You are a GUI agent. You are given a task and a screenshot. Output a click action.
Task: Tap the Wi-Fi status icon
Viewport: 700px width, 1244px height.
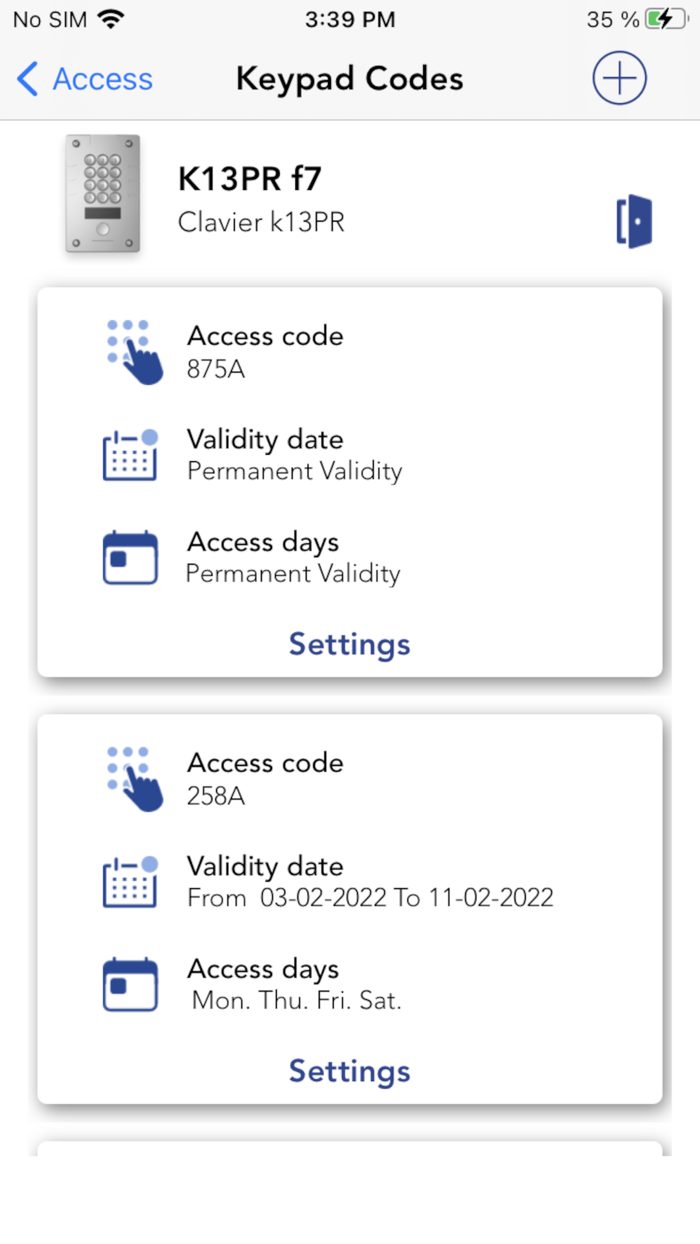click(108, 18)
